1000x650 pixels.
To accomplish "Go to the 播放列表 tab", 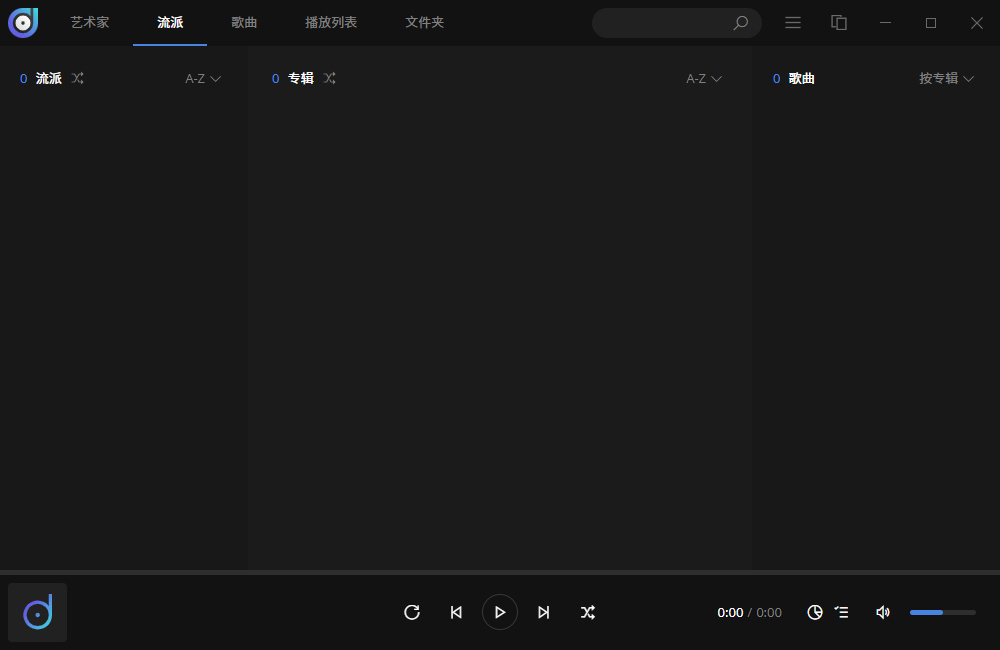I will click(x=331, y=22).
